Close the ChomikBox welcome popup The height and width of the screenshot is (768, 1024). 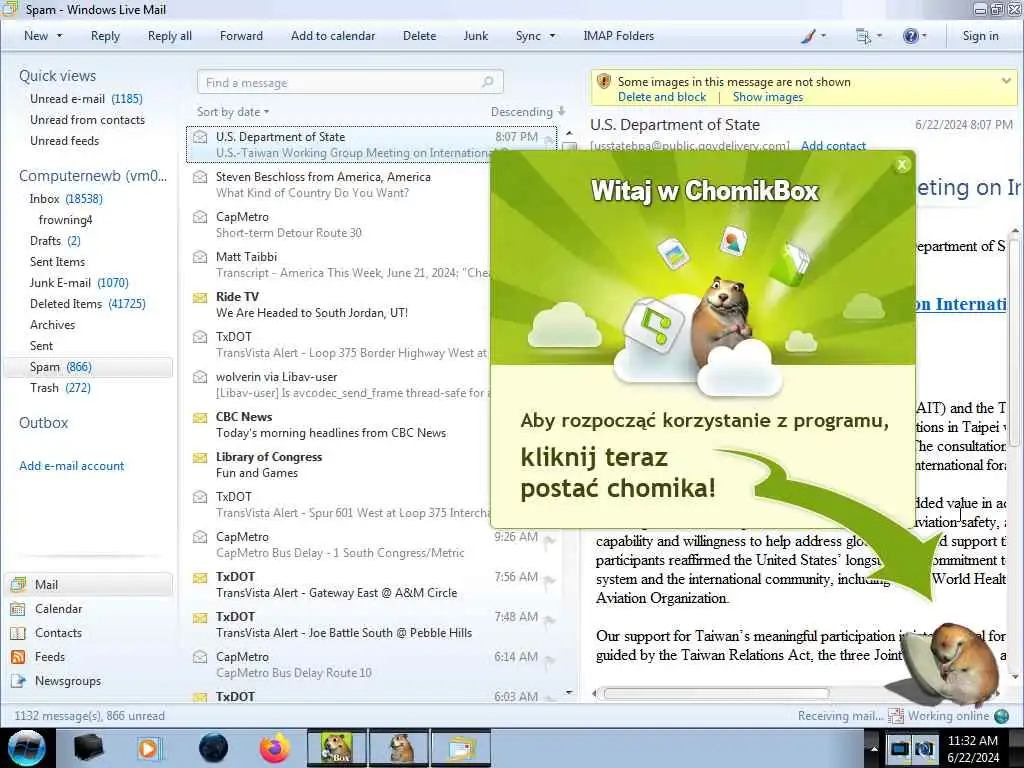(902, 165)
